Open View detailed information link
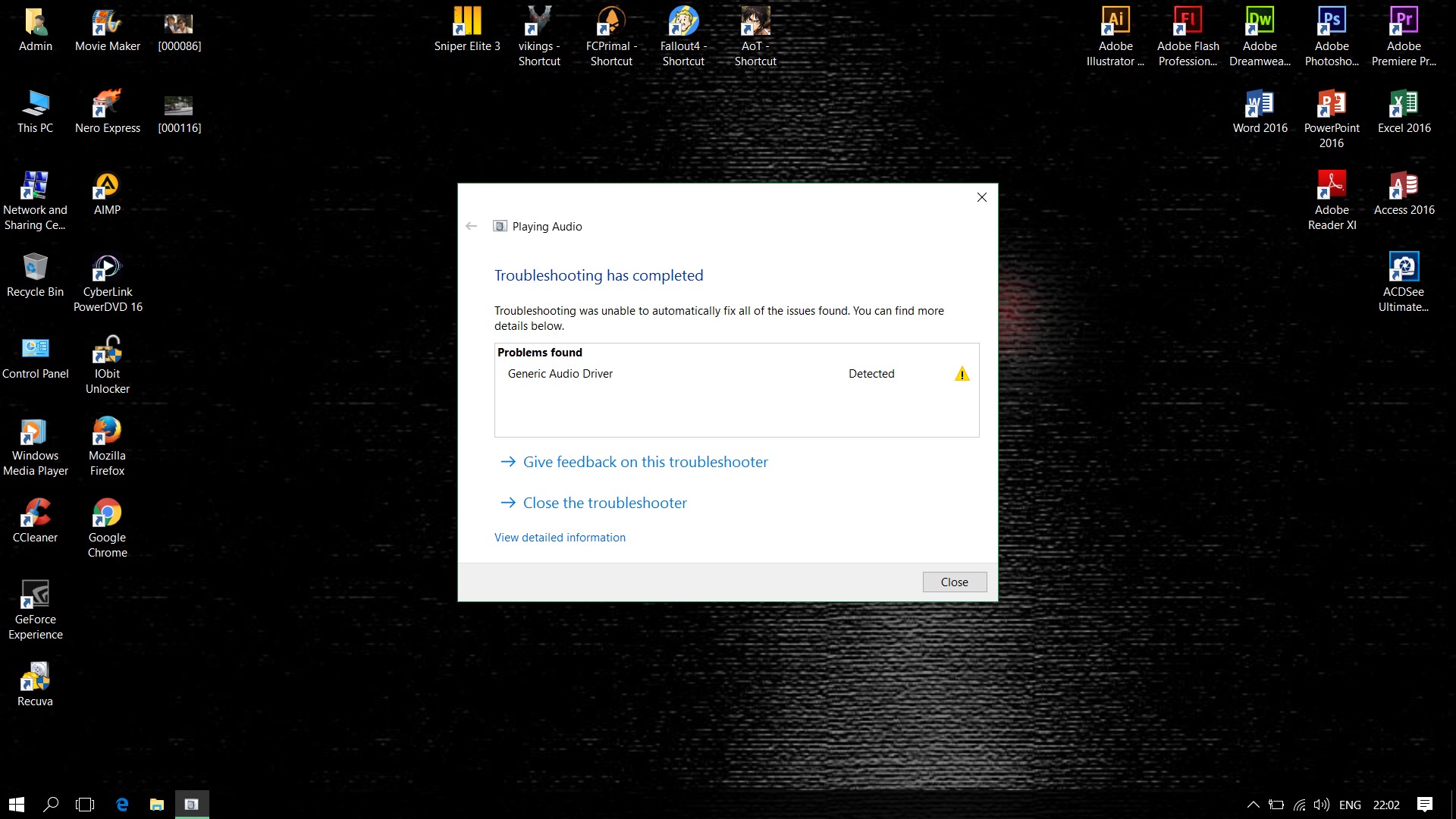 click(x=560, y=538)
